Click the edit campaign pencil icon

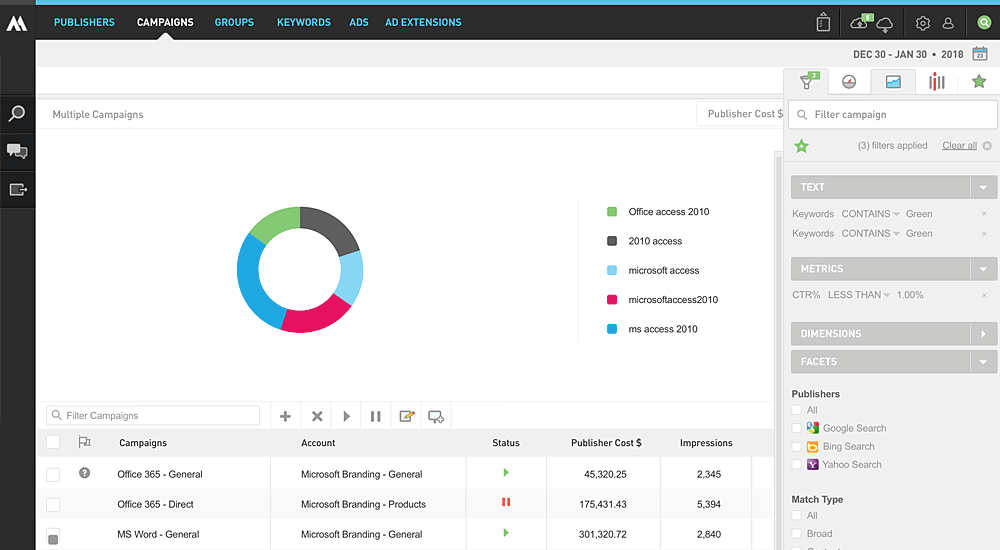click(406, 416)
